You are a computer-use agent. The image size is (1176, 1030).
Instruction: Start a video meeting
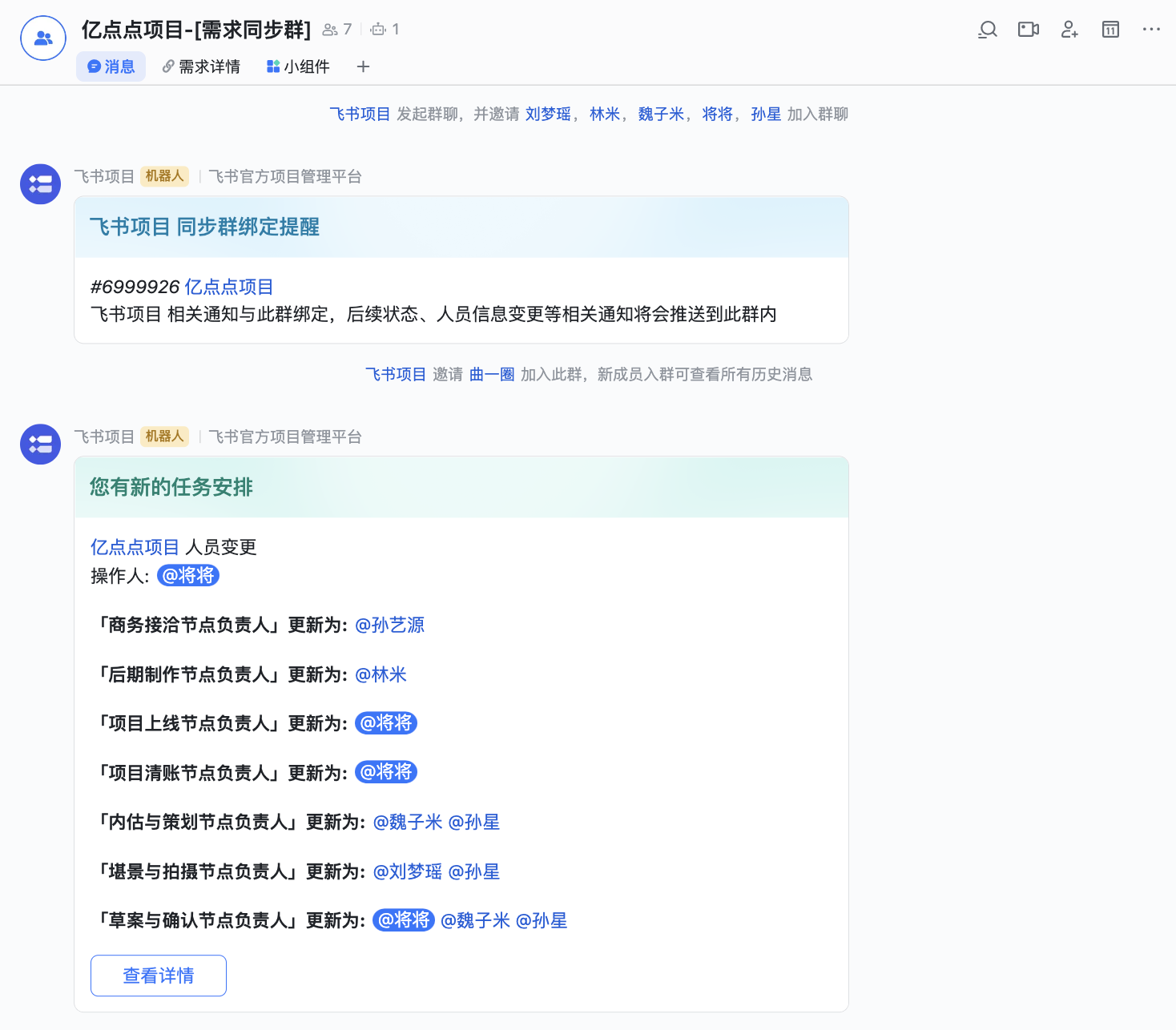point(1029,30)
